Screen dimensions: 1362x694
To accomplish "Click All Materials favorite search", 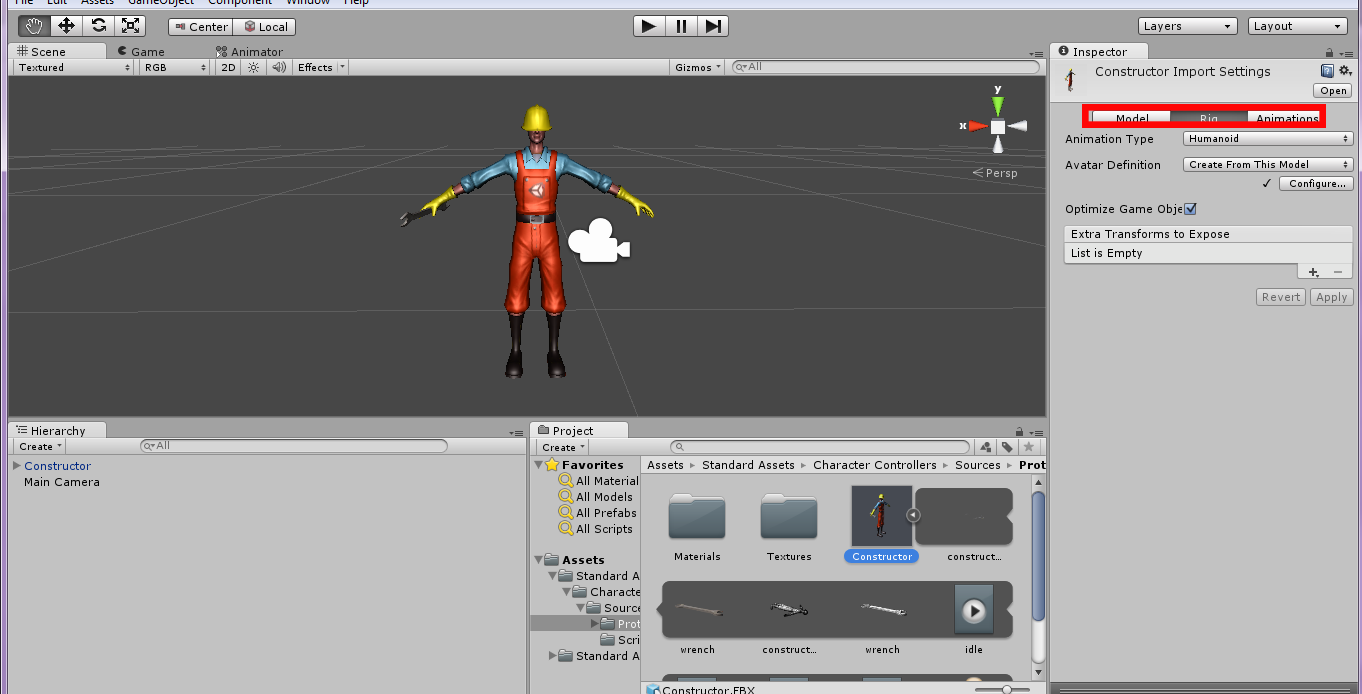I will (599, 481).
